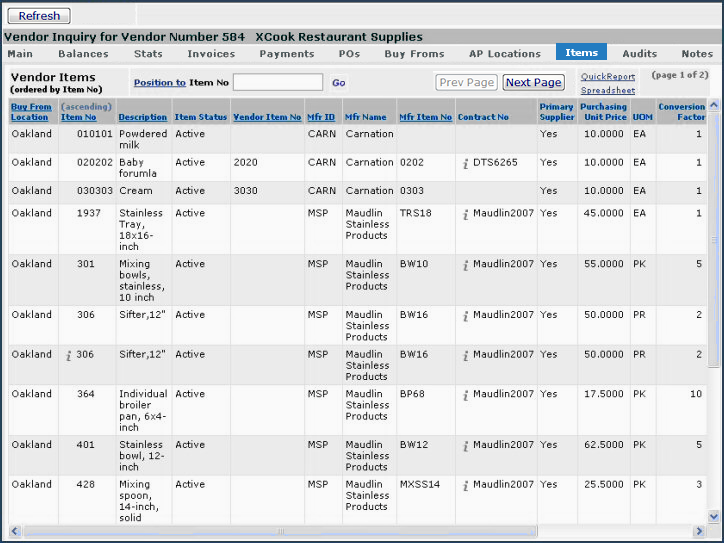
Task: Focus the Position to Item No field
Action: coord(277,83)
